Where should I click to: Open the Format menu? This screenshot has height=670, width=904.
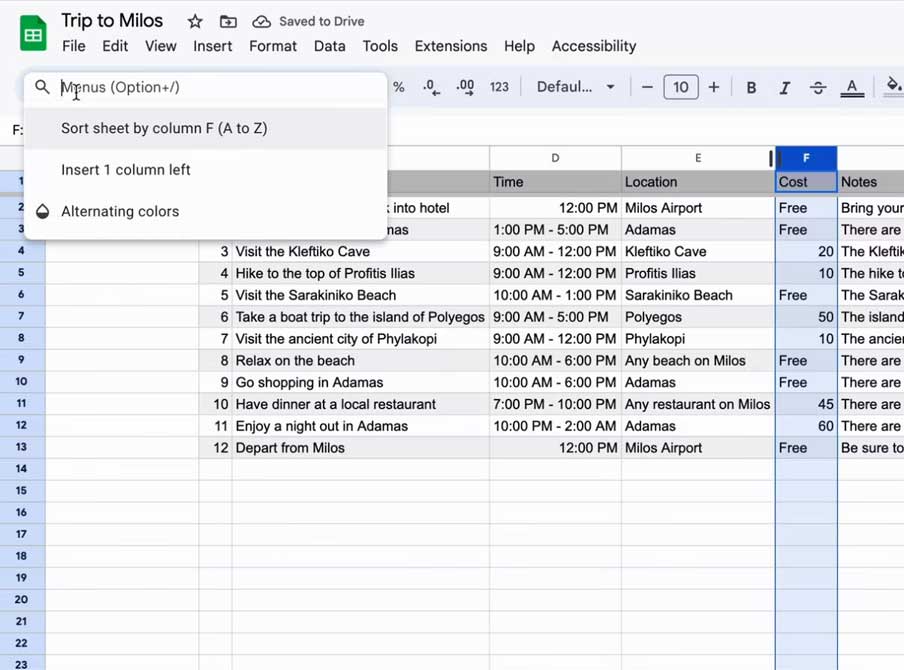pos(273,46)
